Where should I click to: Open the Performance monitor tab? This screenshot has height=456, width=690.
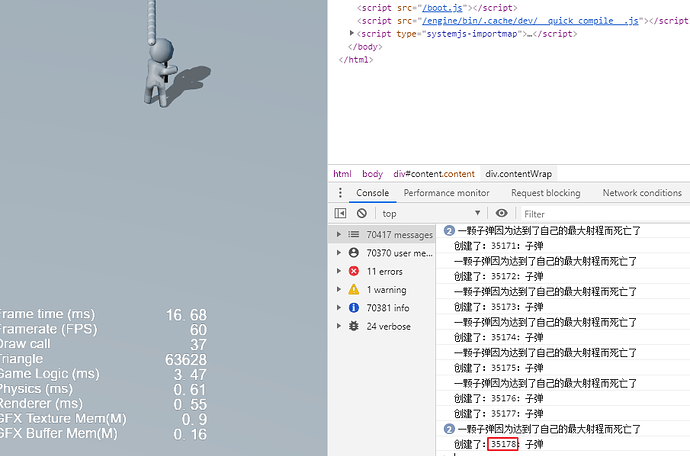pyautogui.click(x=446, y=193)
